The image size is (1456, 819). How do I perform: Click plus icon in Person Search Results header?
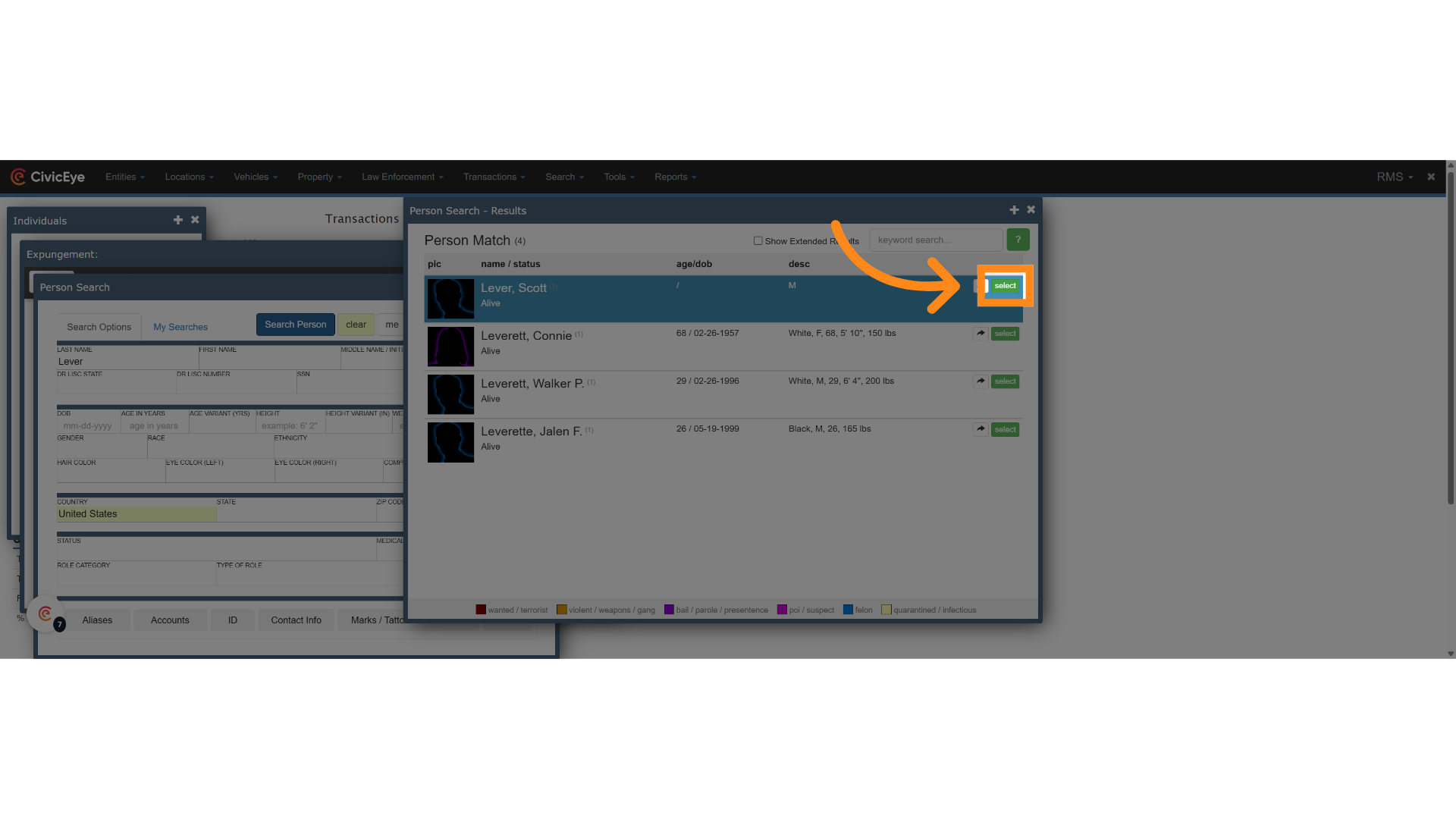tap(1014, 210)
